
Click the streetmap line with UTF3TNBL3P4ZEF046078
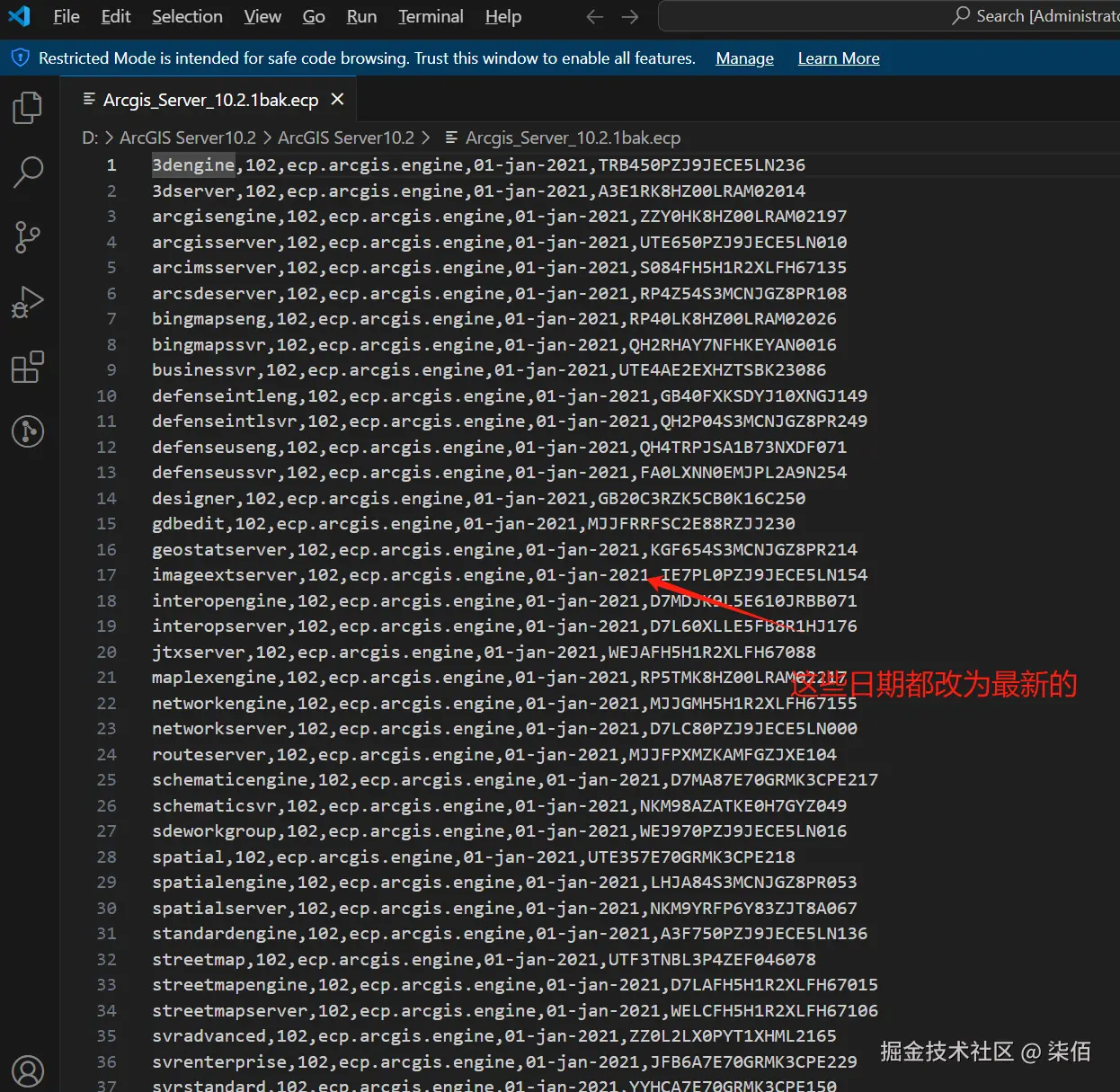tap(484, 959)
